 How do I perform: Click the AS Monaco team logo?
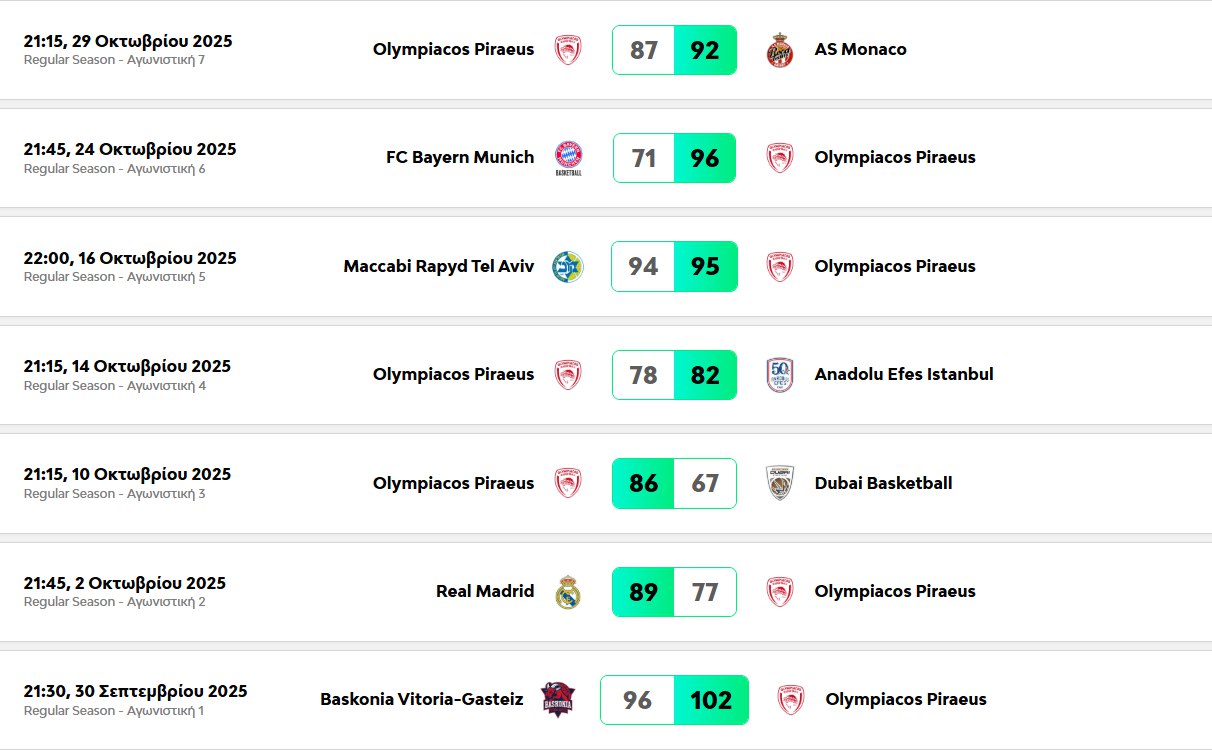pyautogui.click(x=779, y=50)
